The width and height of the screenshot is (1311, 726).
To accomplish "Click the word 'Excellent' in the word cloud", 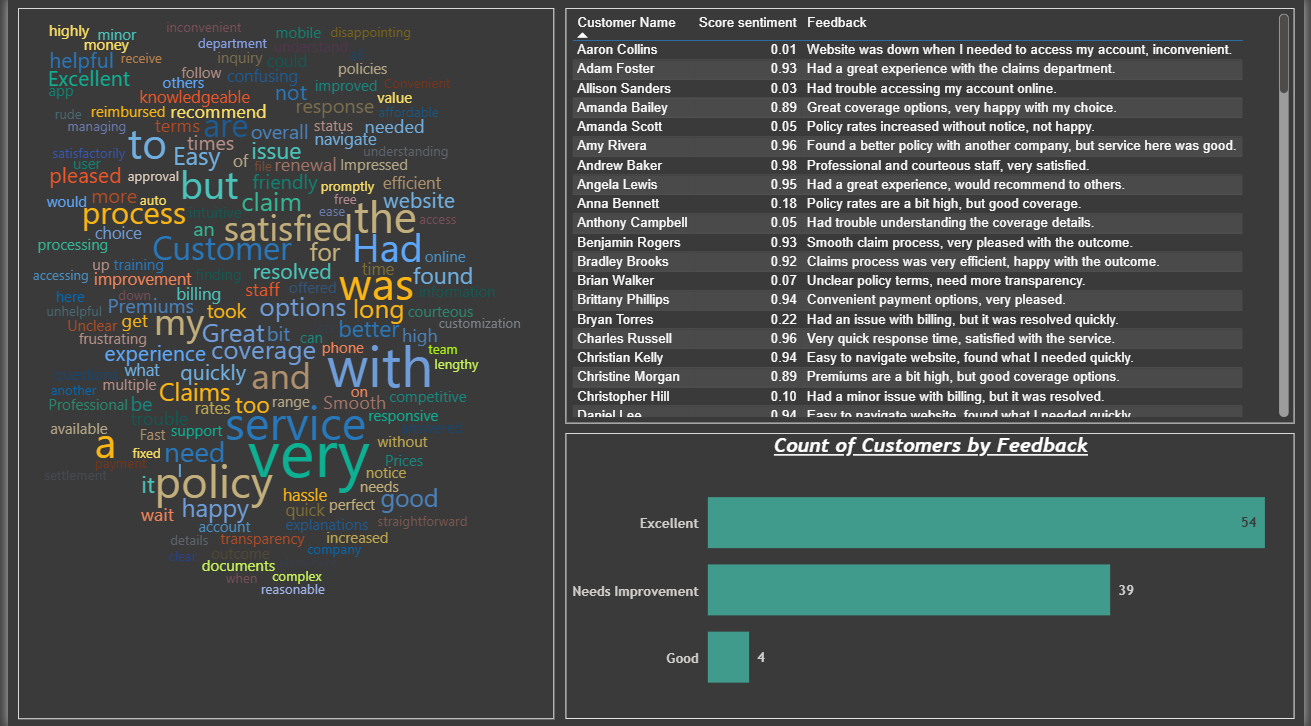I will pyautogui.click(x=89, y=79).
